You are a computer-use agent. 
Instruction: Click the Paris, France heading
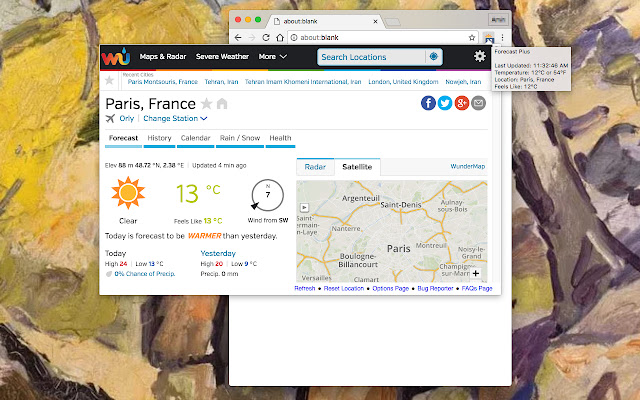coord(150,104)
